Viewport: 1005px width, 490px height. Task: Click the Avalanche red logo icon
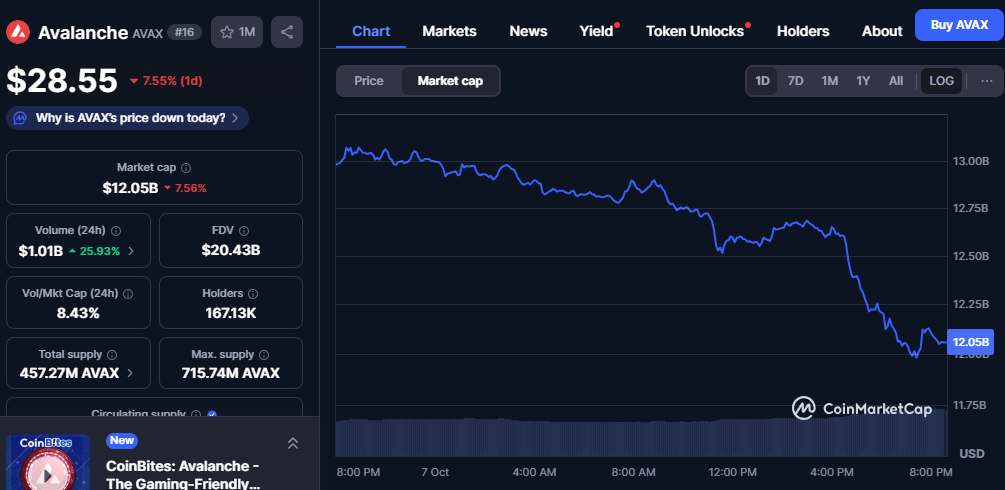tap(18, 32)
